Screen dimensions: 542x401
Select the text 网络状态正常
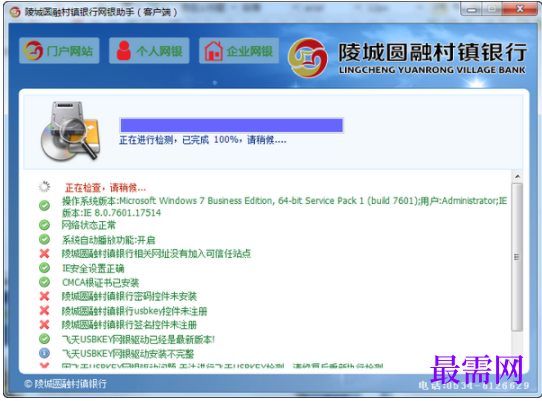coord(88,225)
